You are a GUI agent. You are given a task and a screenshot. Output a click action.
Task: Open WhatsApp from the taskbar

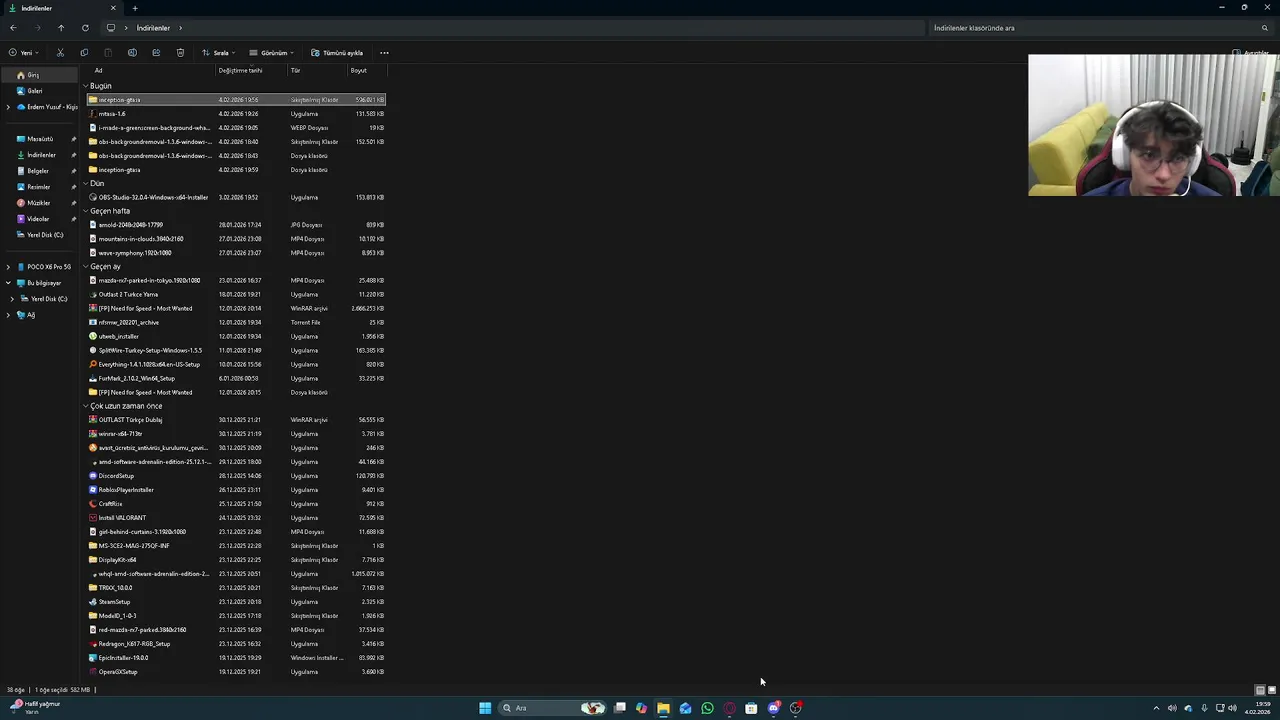pyautogui.click(x=707, y=708)
